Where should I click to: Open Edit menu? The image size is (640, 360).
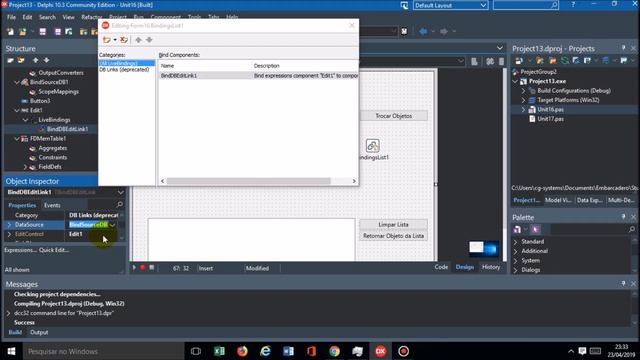coord(27,17)
